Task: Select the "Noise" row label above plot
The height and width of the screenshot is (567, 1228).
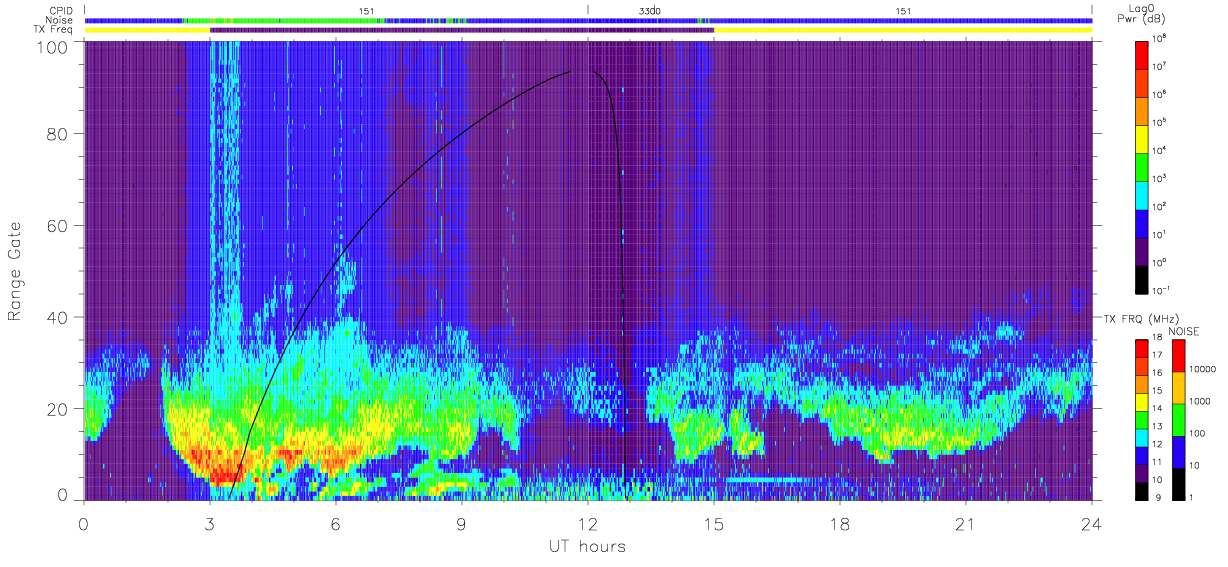Action: (60, 20)
